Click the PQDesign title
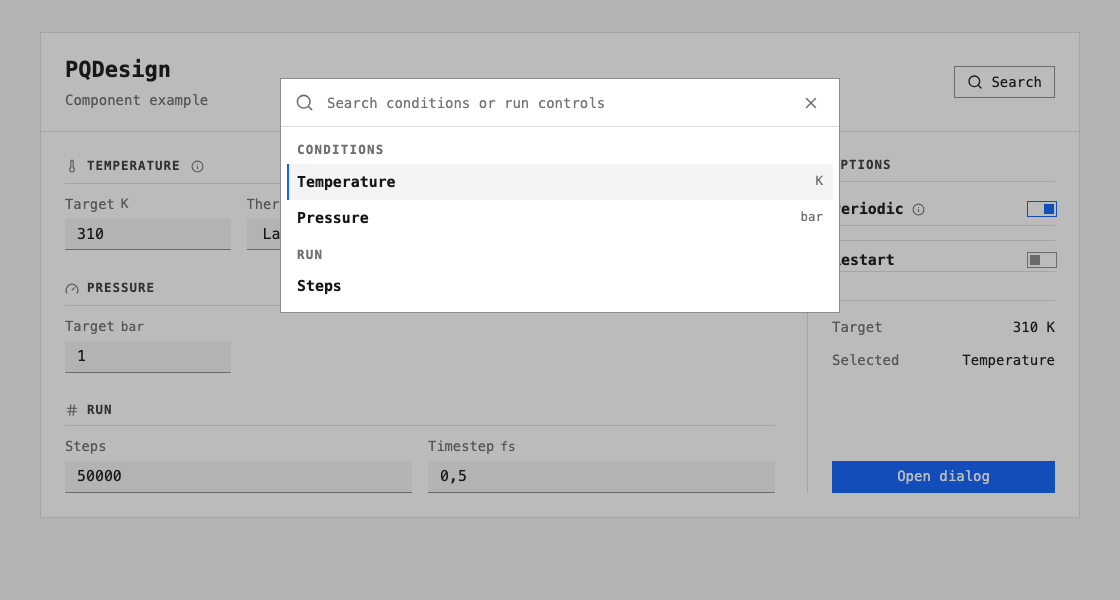This screenshot has height=600, width=1120. [118, 69]
